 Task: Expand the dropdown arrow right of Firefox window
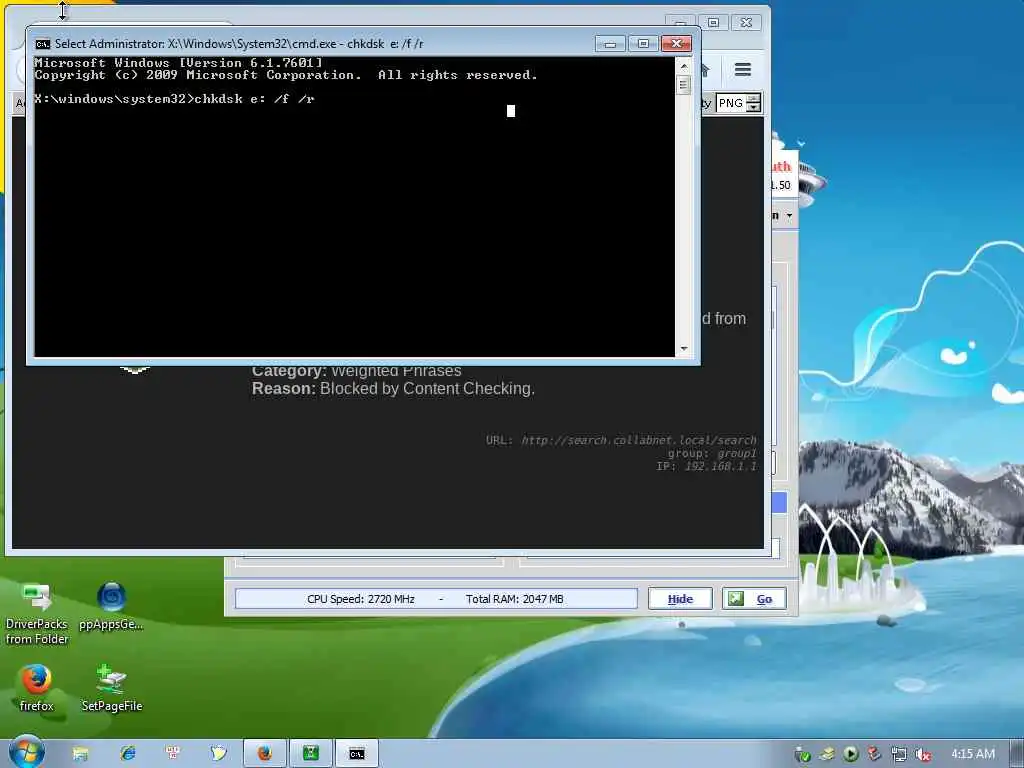(x=789, y=216)
